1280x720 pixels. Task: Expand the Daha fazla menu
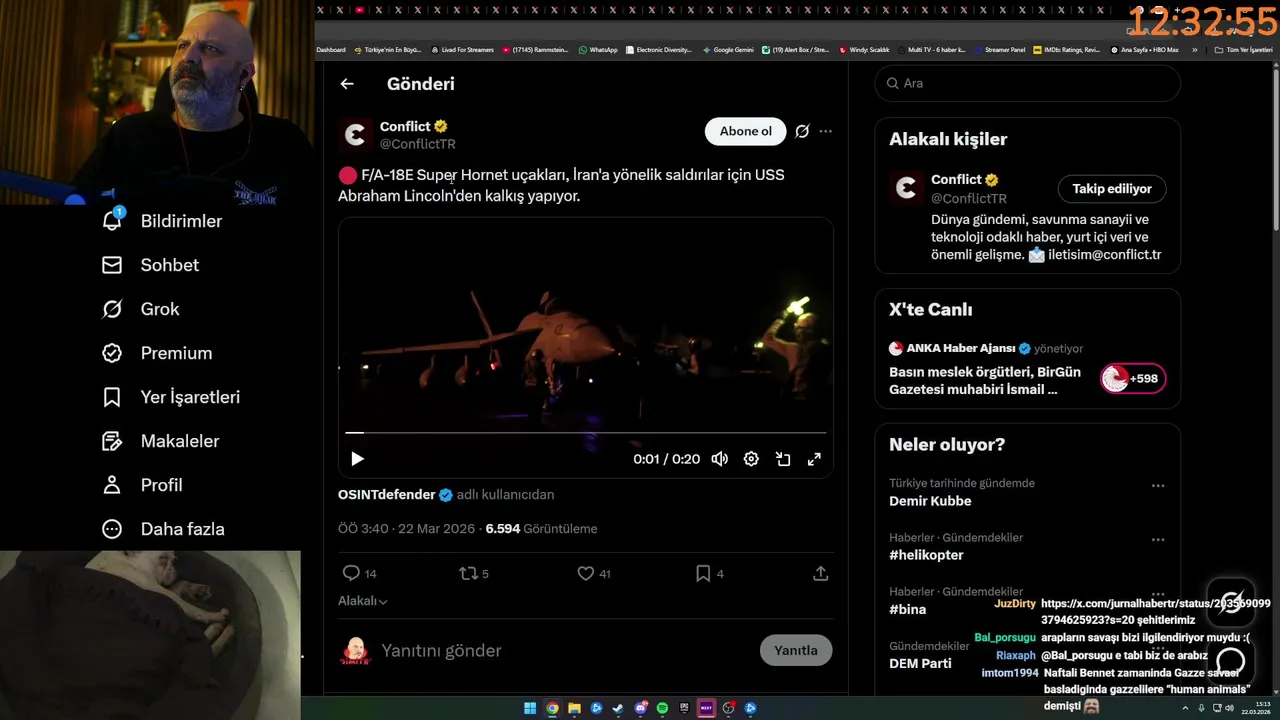point(163,529)
